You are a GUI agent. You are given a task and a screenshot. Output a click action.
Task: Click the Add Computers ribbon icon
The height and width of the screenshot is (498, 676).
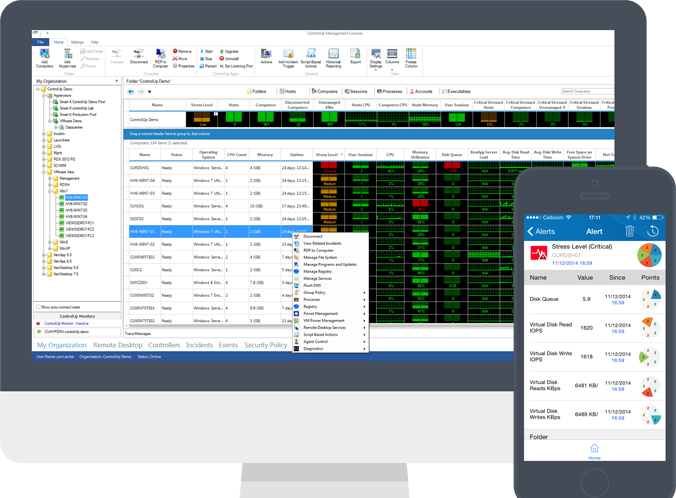(44, 56)
